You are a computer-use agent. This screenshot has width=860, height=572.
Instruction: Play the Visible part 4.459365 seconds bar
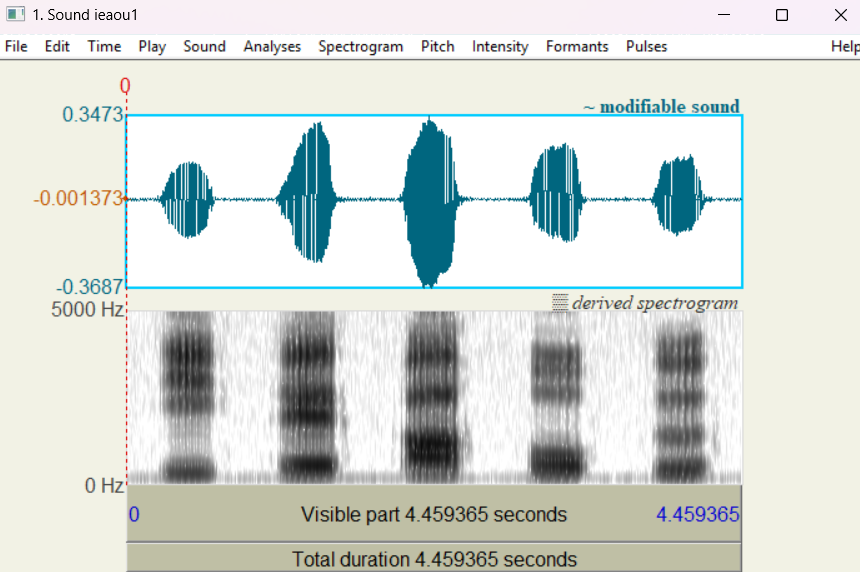tap(434, 514)
